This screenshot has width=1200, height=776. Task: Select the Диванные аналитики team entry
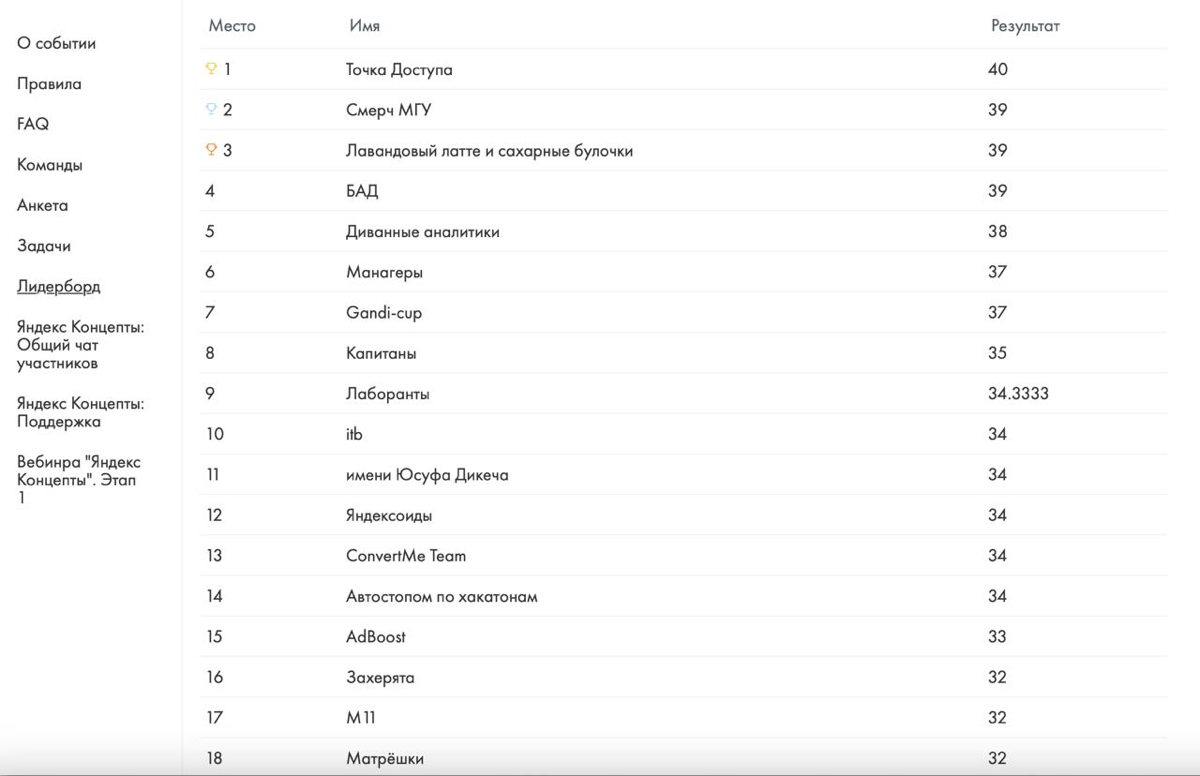(x=684, y=231)
